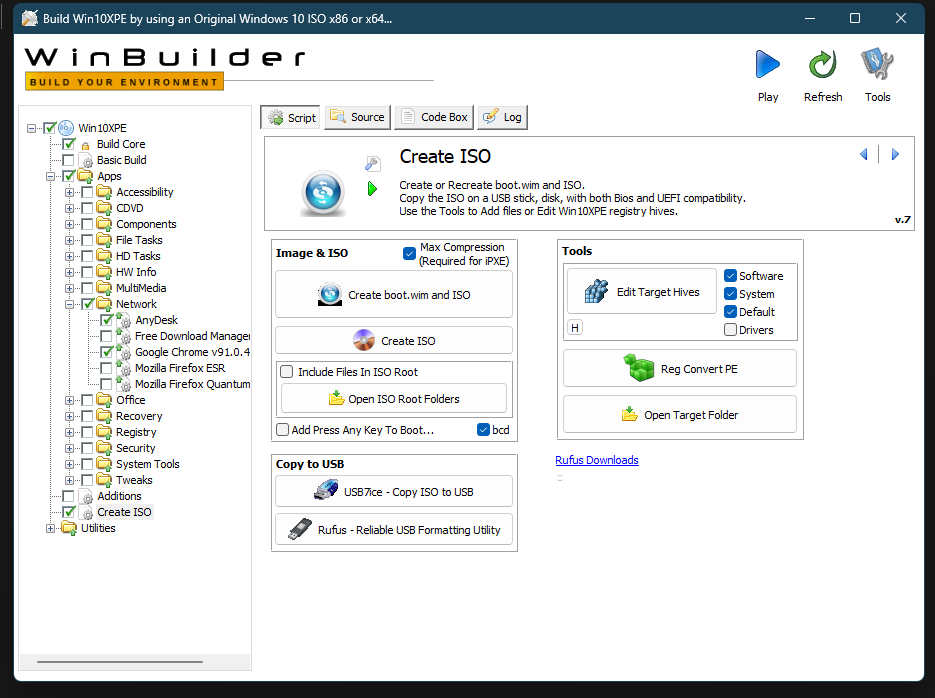Collapse the Win10XPE root node

tap(31, 128)
